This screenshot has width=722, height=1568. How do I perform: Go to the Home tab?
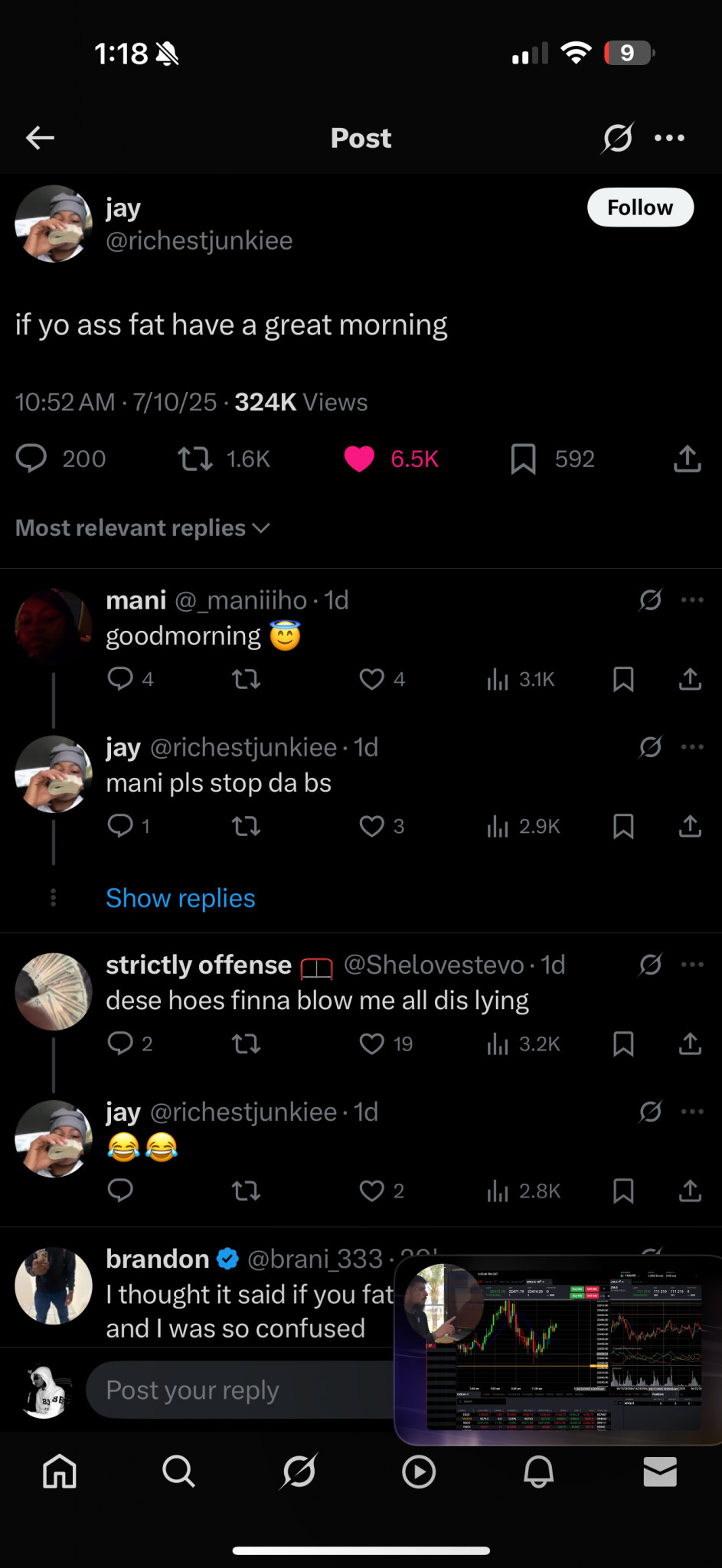tap(60, 1471)
